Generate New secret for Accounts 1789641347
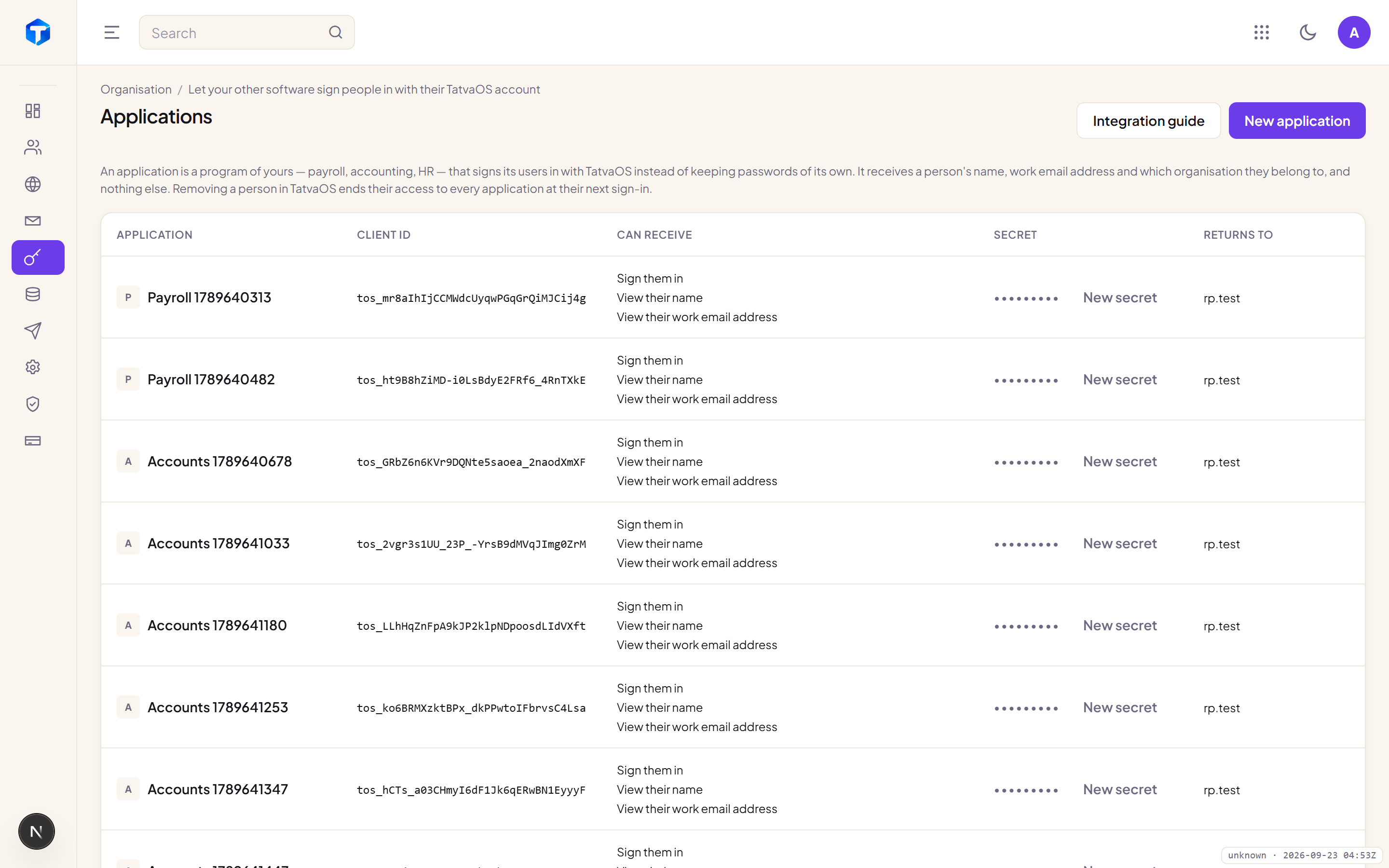Image resolution: width=1389 pixels, height=868 pixels. tap(1119, 789)
